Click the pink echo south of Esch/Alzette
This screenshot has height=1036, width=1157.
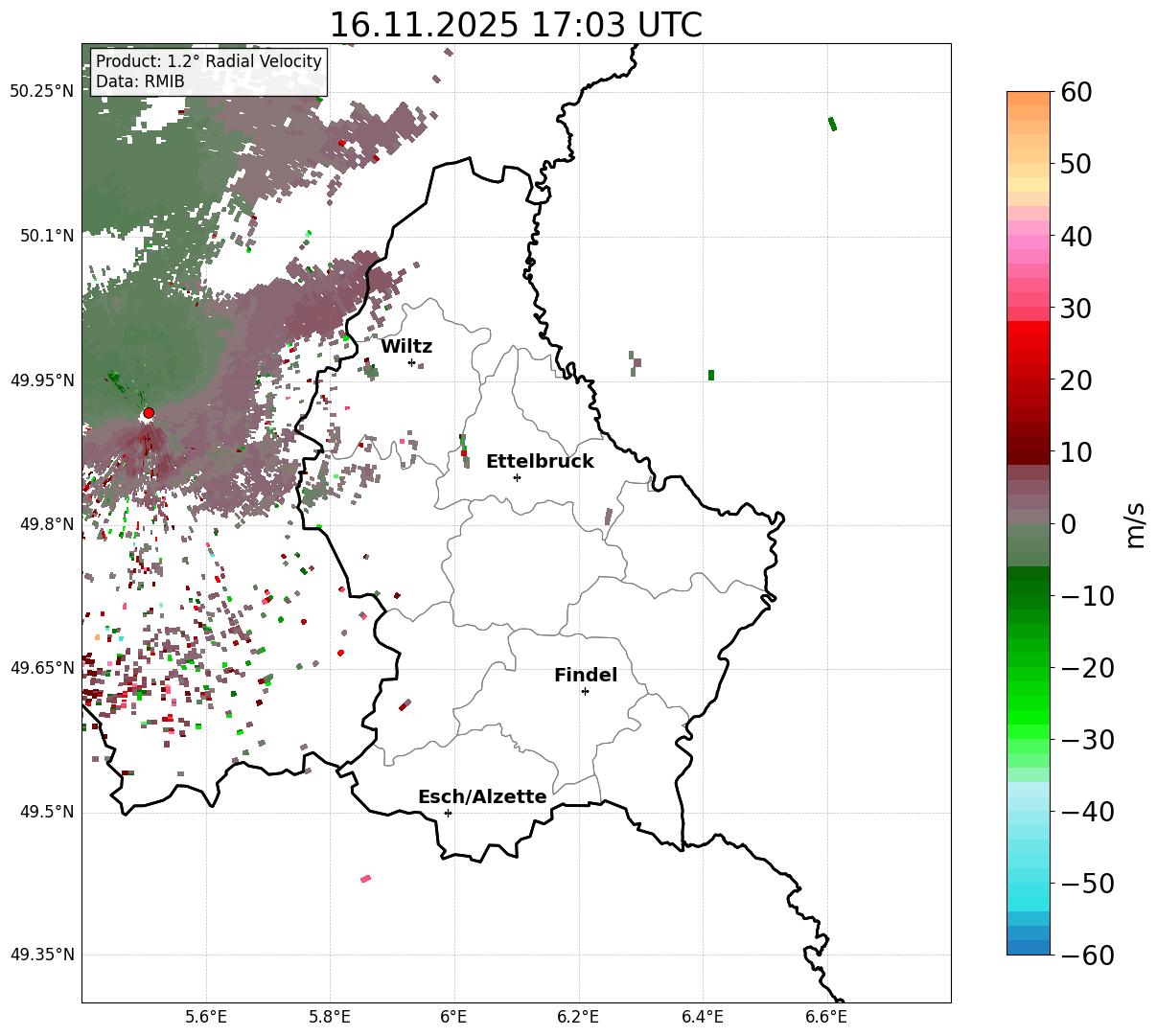[365, 878]
